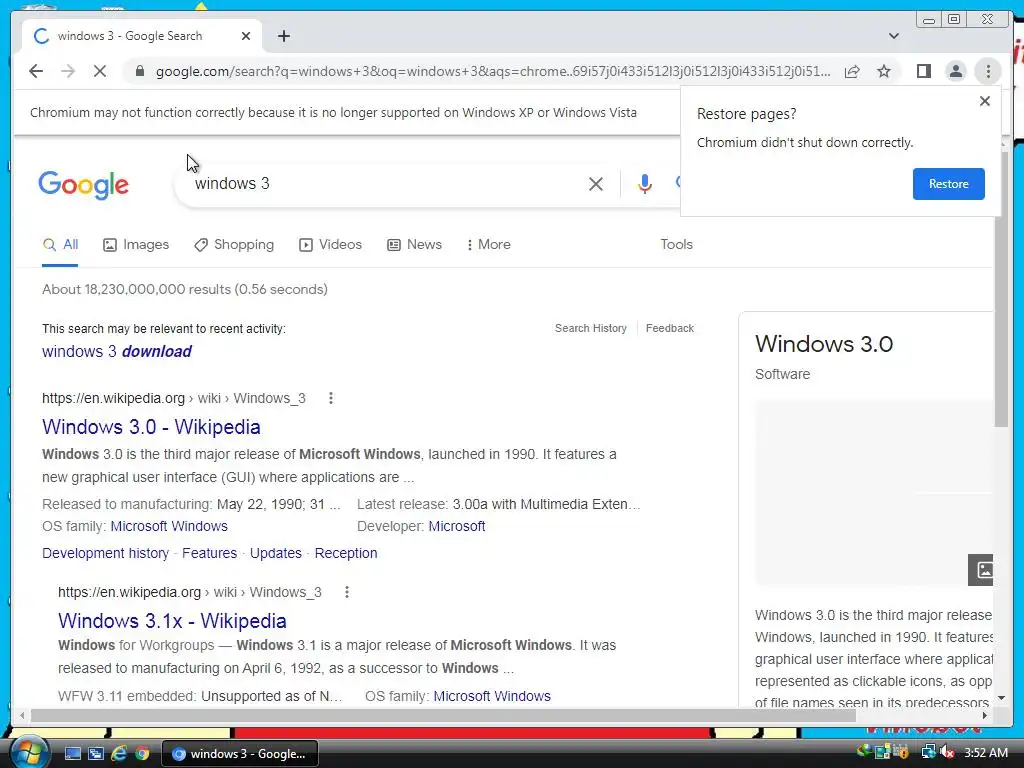Switch to Videos results tab
This screenshot has height=768, width=1024.
tap(330, 245)
